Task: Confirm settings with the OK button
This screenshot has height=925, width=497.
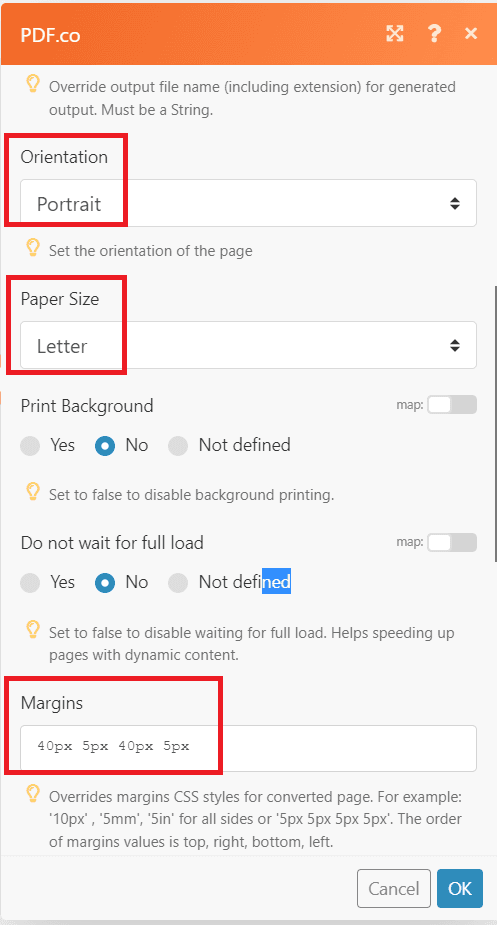Action: click(460, 888)
